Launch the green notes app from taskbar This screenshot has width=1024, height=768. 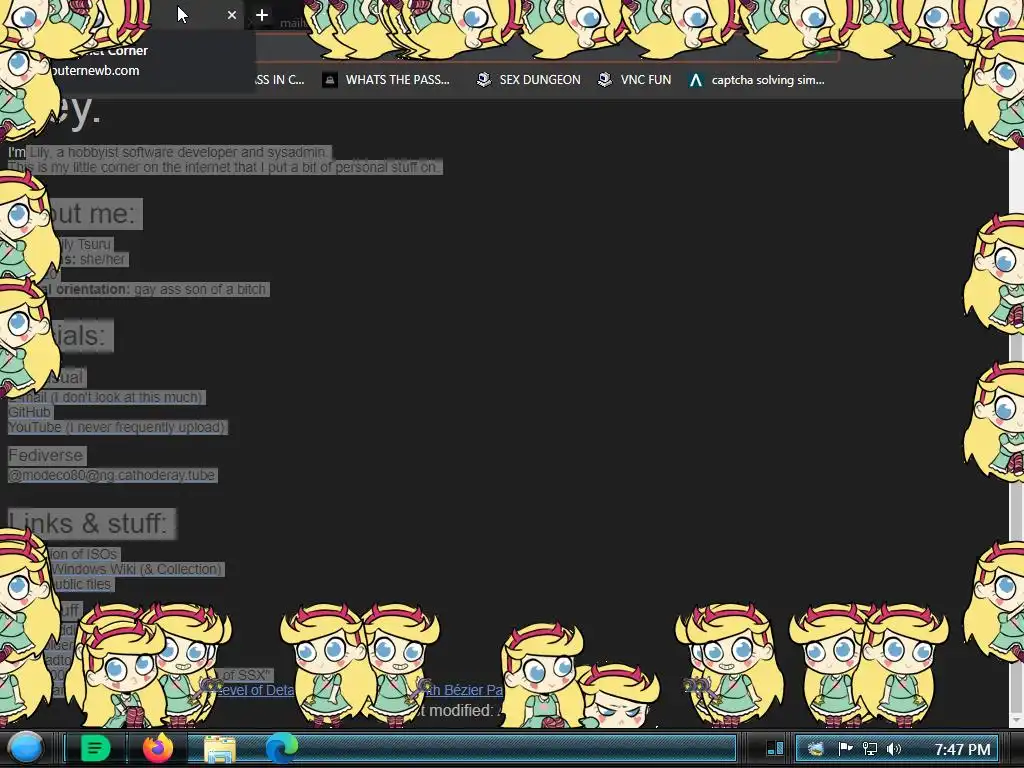(x=95, y=748)
